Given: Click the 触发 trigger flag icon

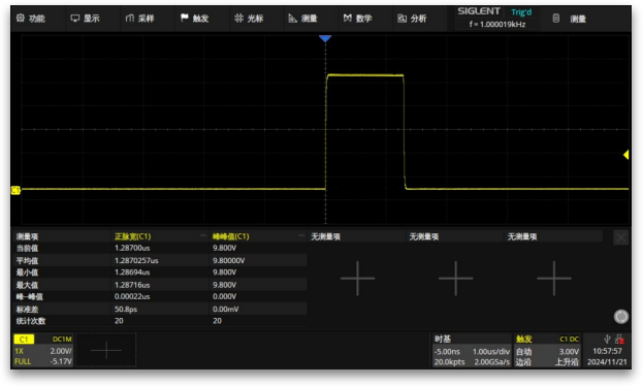Looking at the screenshot, I should point(185,18).
